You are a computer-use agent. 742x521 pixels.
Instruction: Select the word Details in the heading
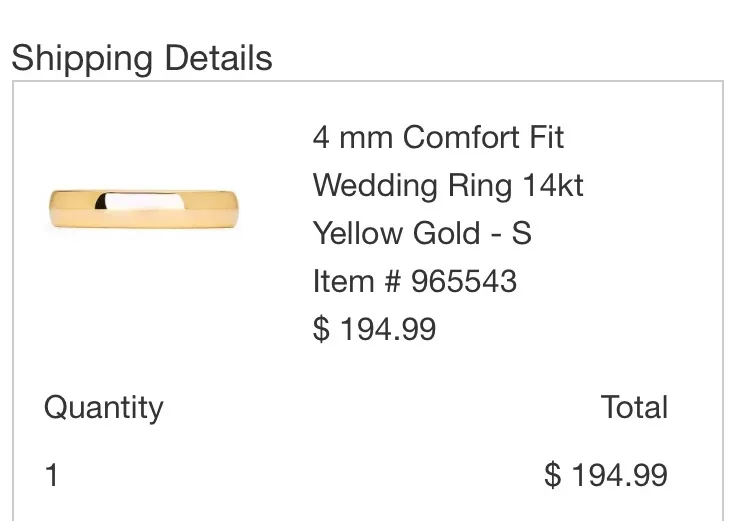pyautogui.click(x=218, y=58)
